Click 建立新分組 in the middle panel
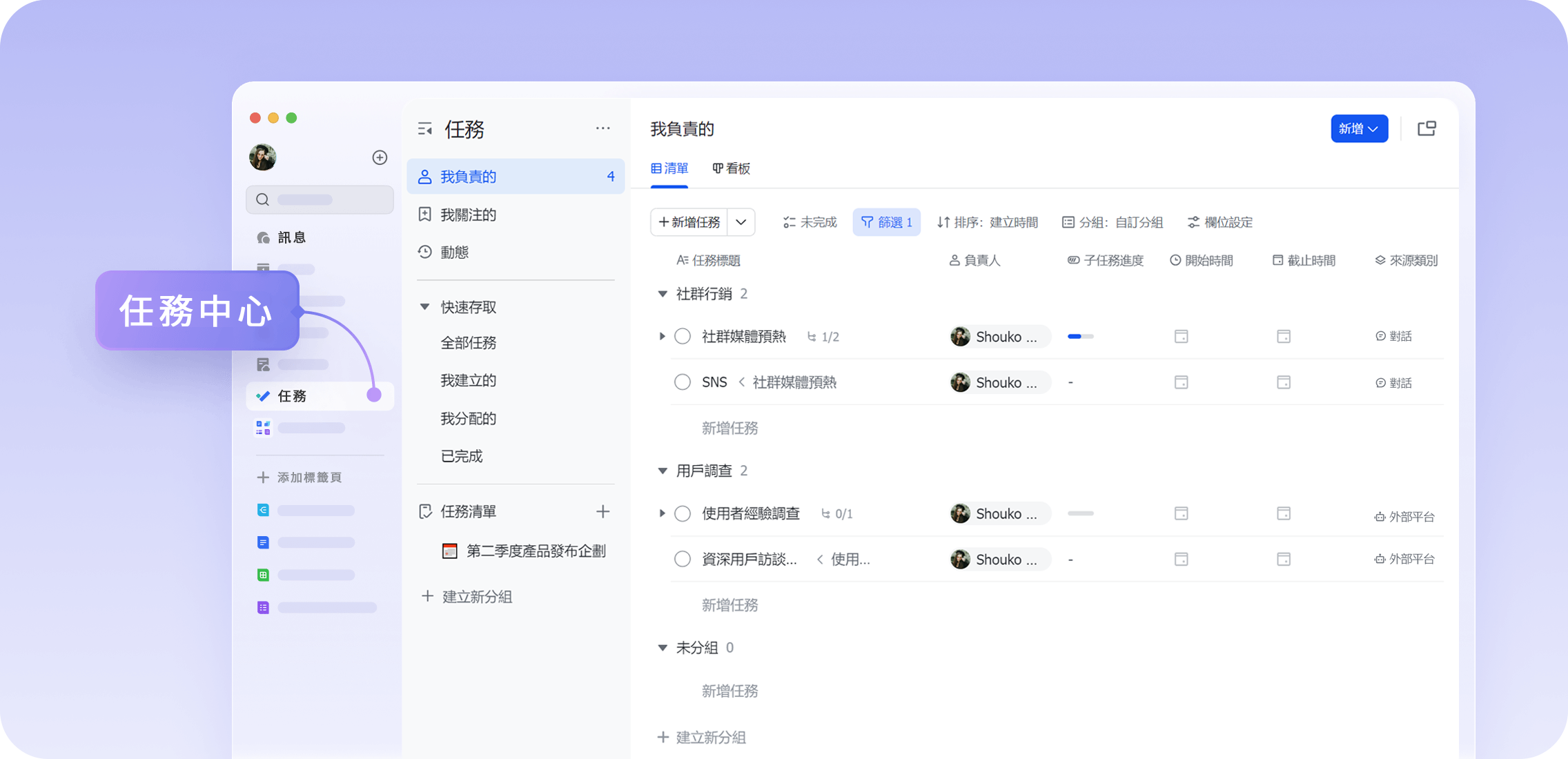Image resolution: width=1568 pixels, height=759 pixels. click(467, 596)
